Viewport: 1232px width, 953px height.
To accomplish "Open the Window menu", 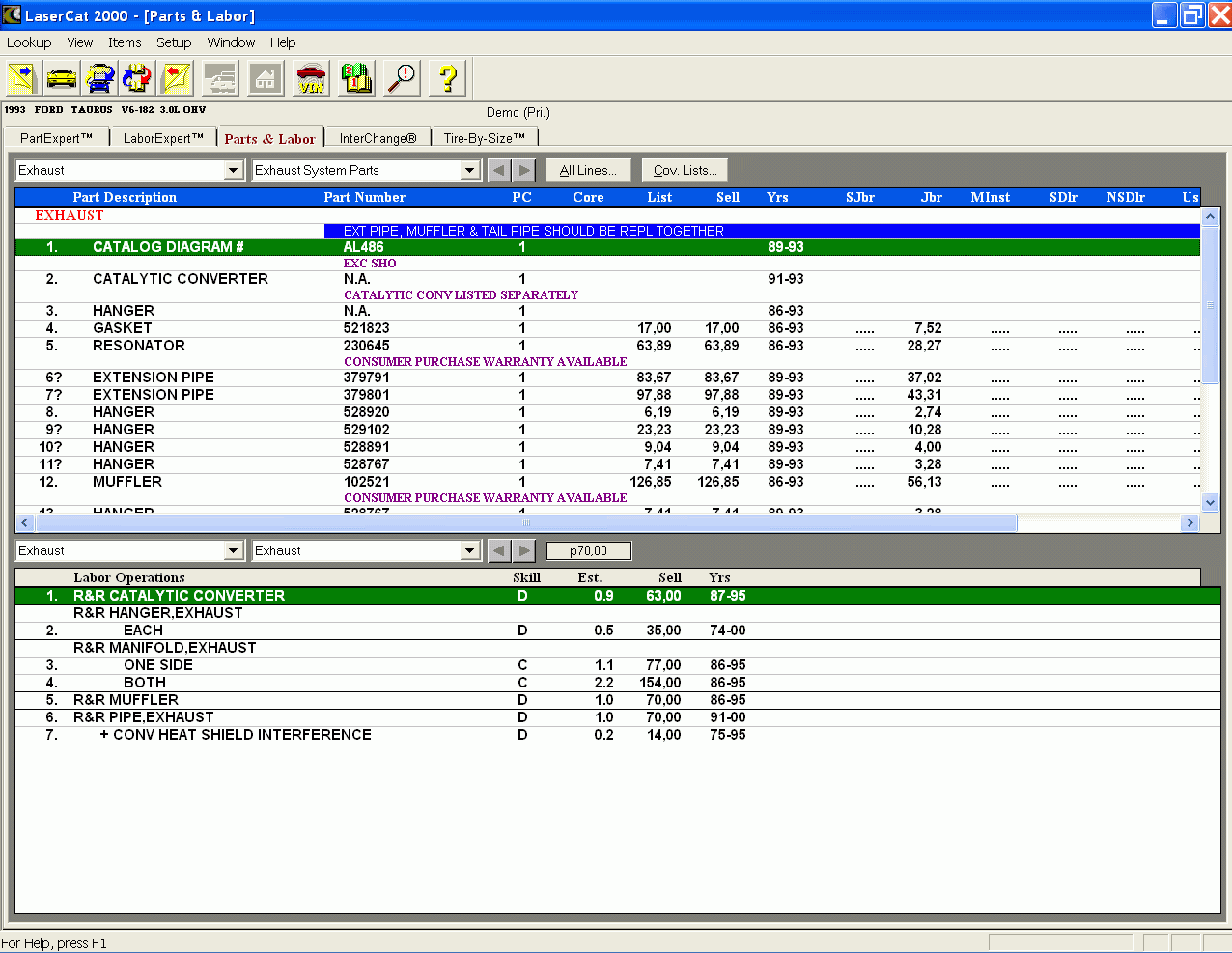I will [x=231, y=42].
